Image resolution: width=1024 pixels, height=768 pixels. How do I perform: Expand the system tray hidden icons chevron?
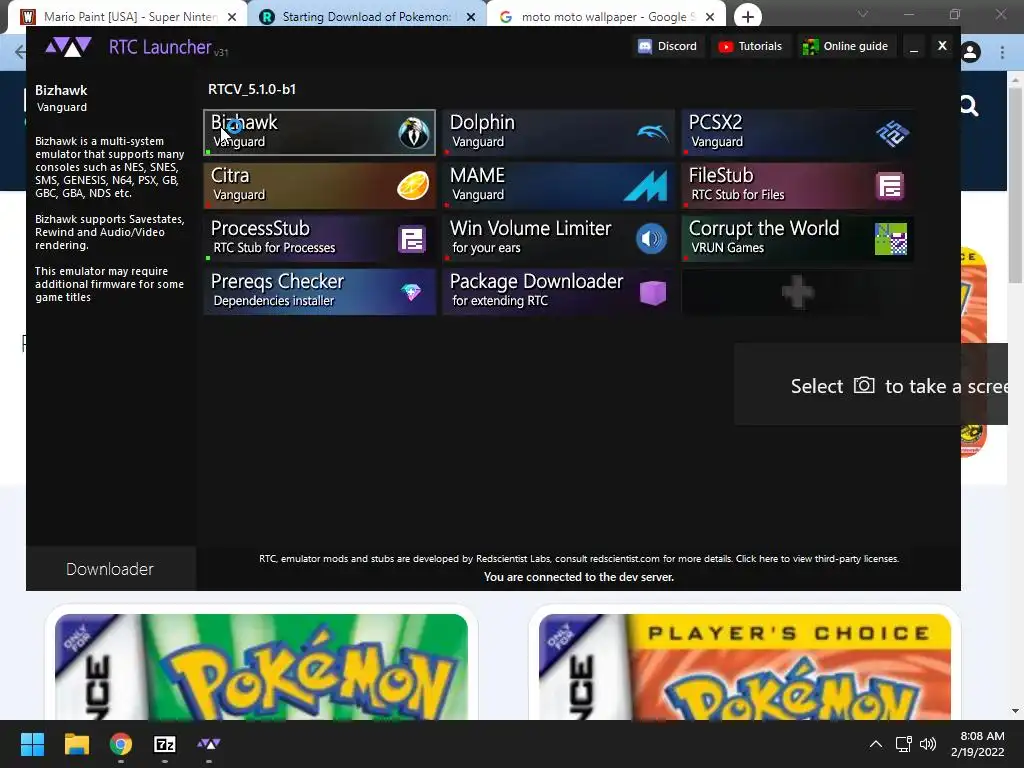[x=876, y=744]
